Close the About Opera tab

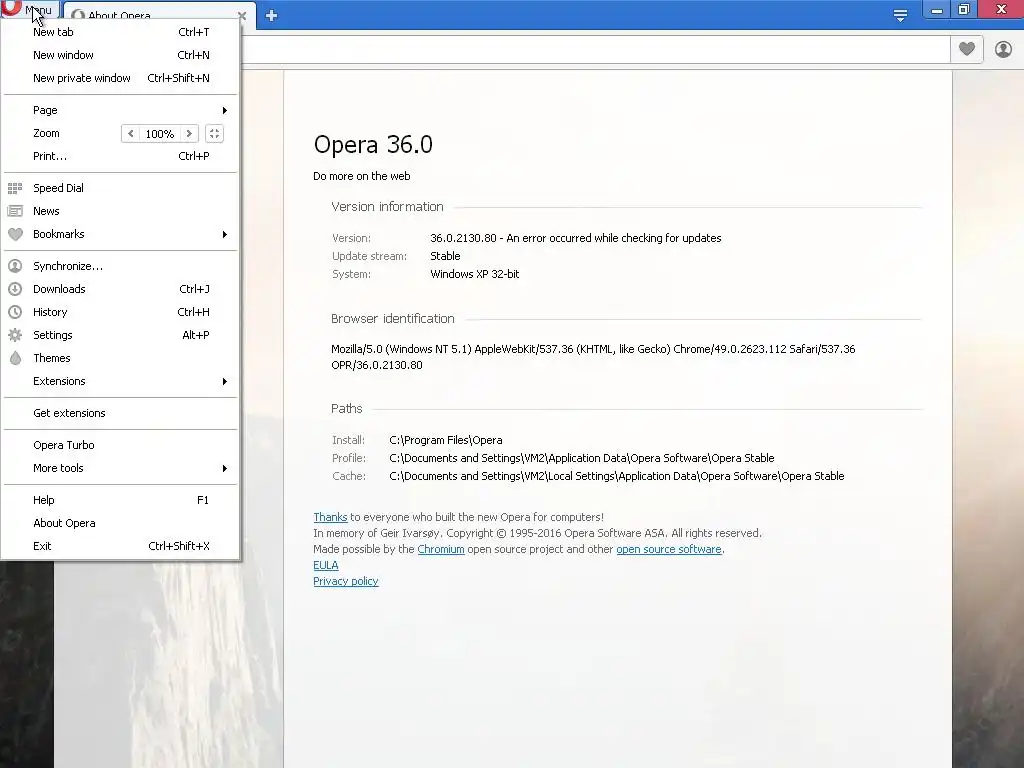pos(242,16)
